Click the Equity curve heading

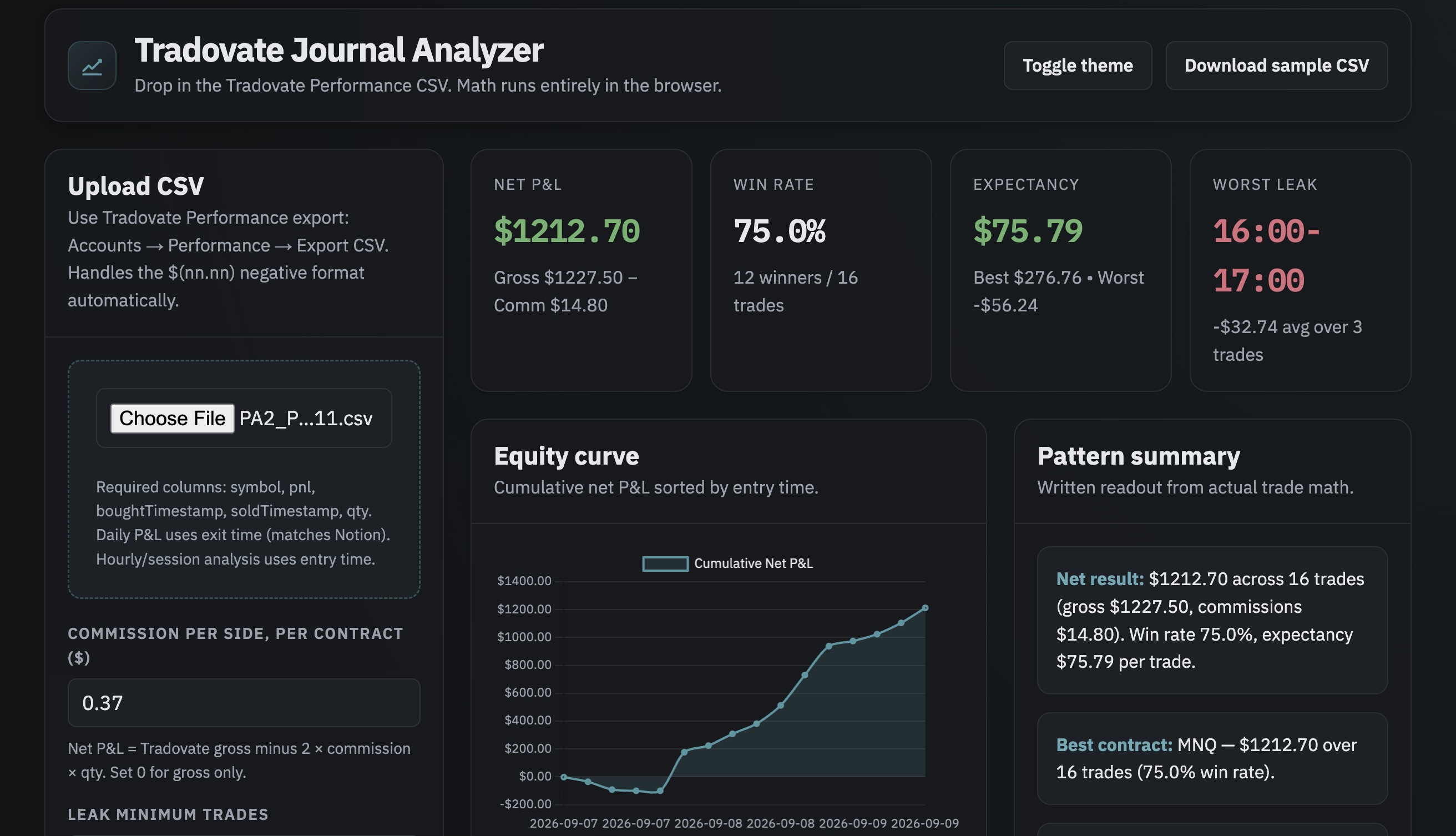566,456
